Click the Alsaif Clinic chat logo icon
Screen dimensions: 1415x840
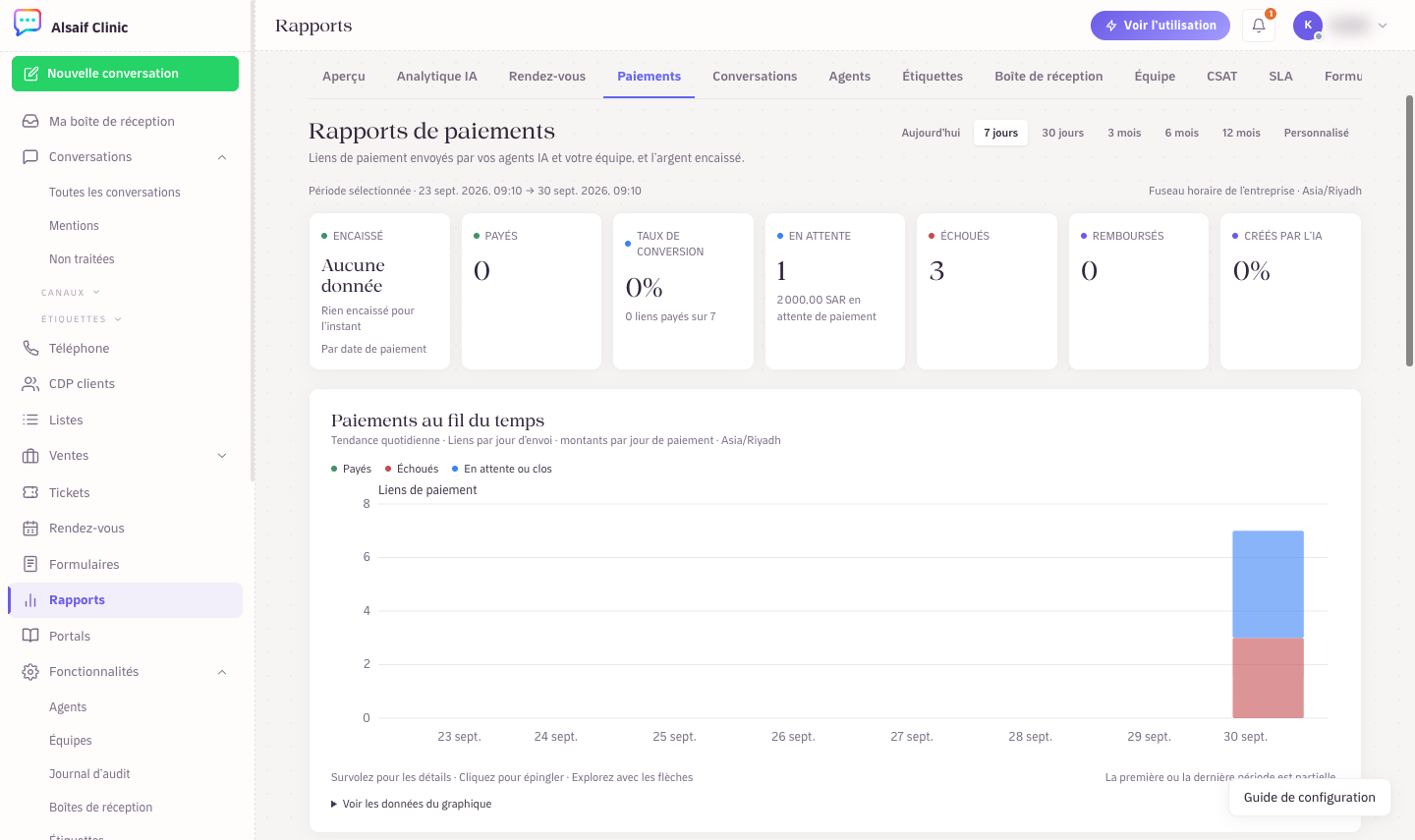click(x=28, y=23)
